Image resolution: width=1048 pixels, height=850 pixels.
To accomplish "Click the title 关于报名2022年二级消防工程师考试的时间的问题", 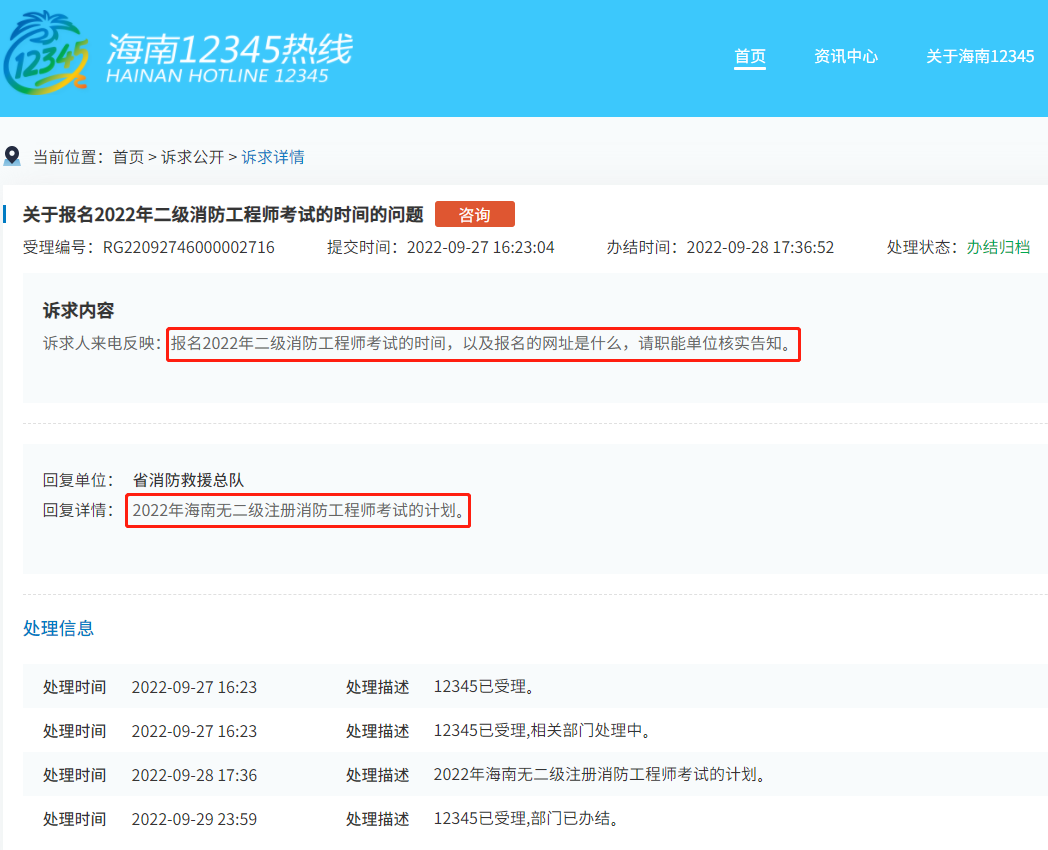I will tap(223, 215).
